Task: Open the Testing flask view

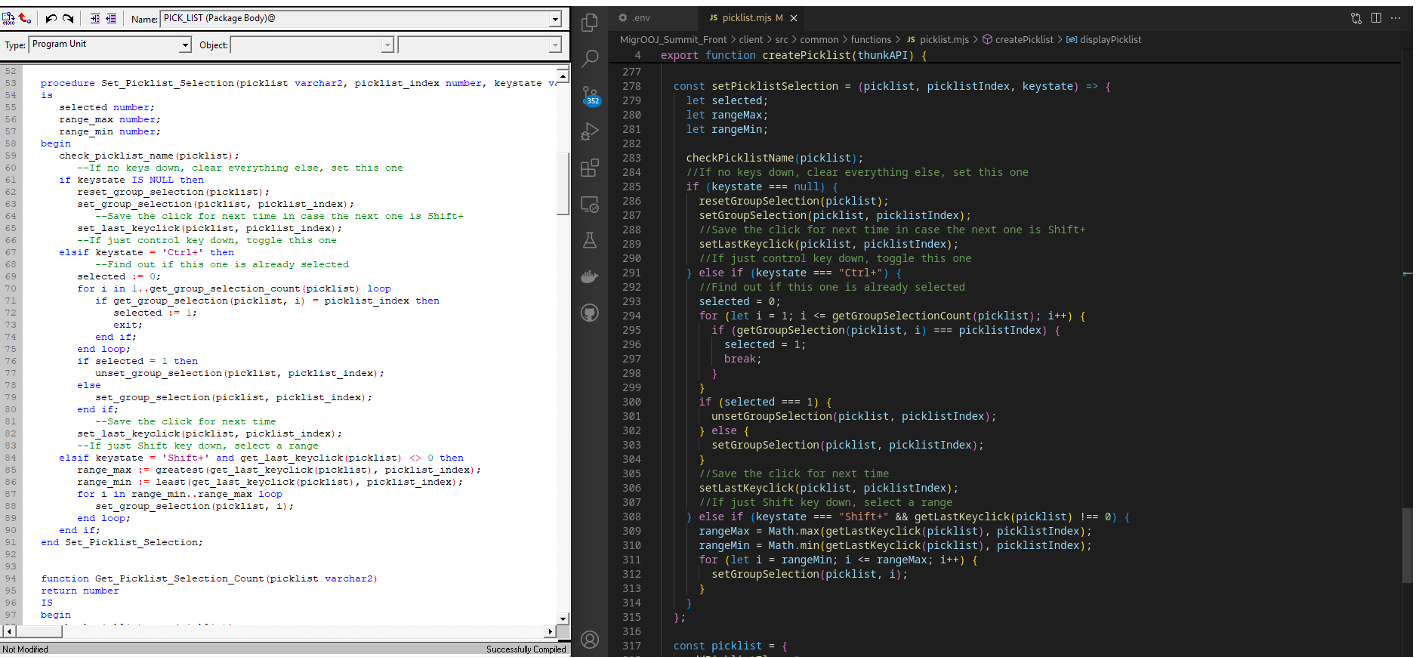Action: pos(590,240)
